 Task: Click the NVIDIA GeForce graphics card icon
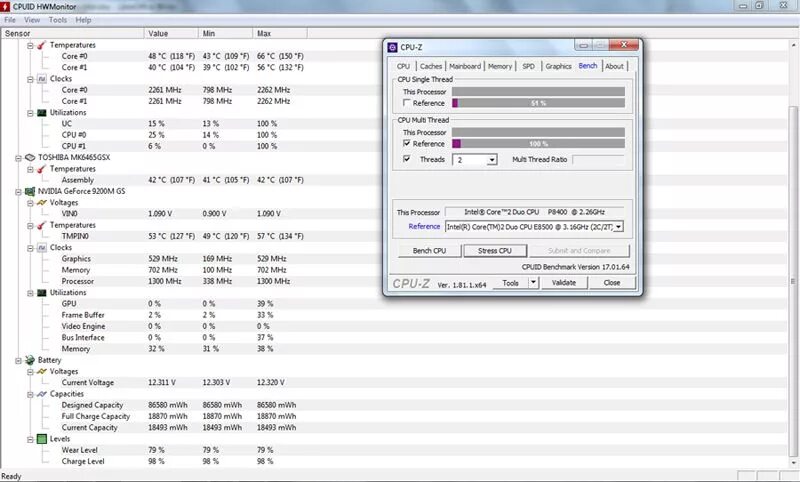pos(30,191)
